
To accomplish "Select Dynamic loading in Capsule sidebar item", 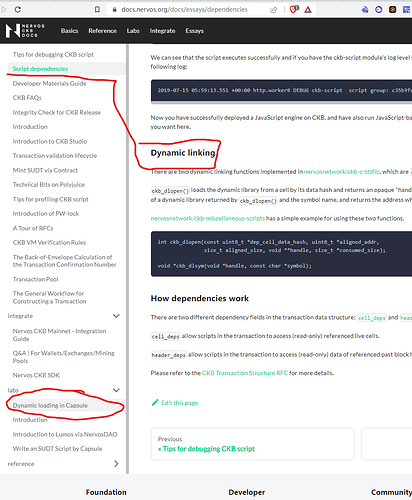I will pyautogui.click(x=50, y=405).
